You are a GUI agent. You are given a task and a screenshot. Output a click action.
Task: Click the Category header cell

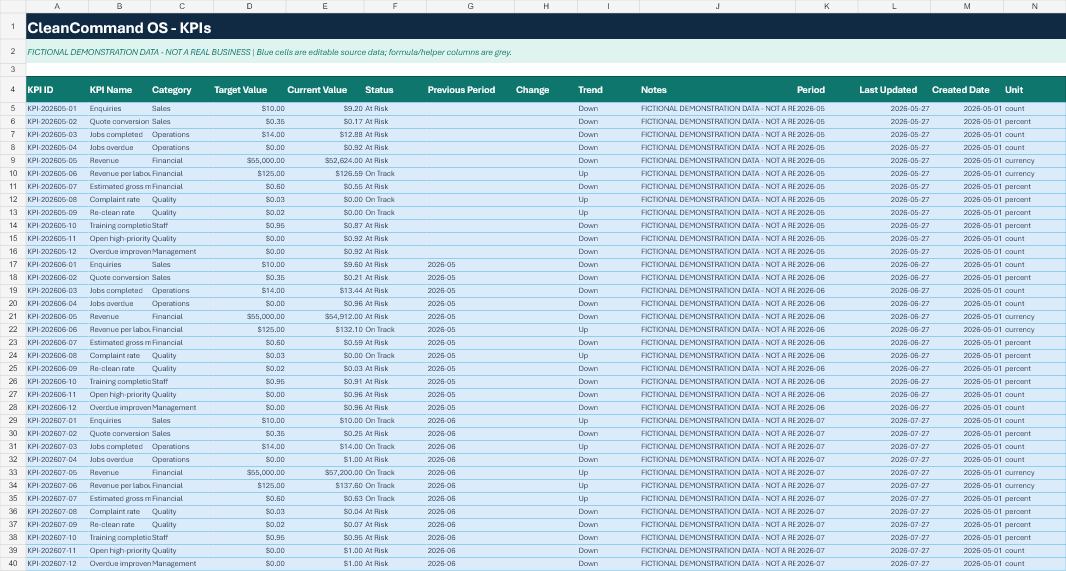[182, 90]
